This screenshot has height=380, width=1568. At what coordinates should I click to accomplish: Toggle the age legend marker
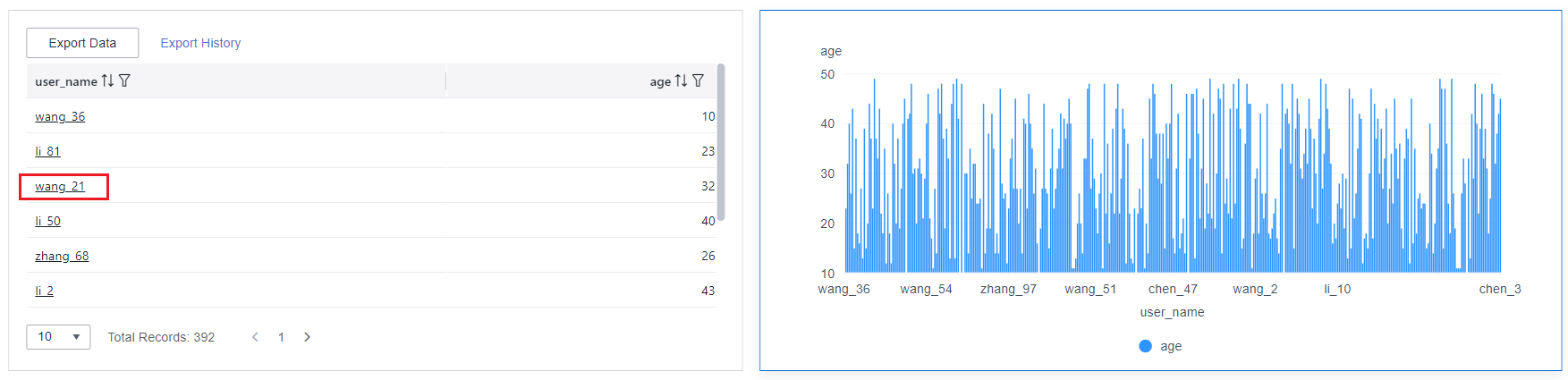(x=1145, y=346)
